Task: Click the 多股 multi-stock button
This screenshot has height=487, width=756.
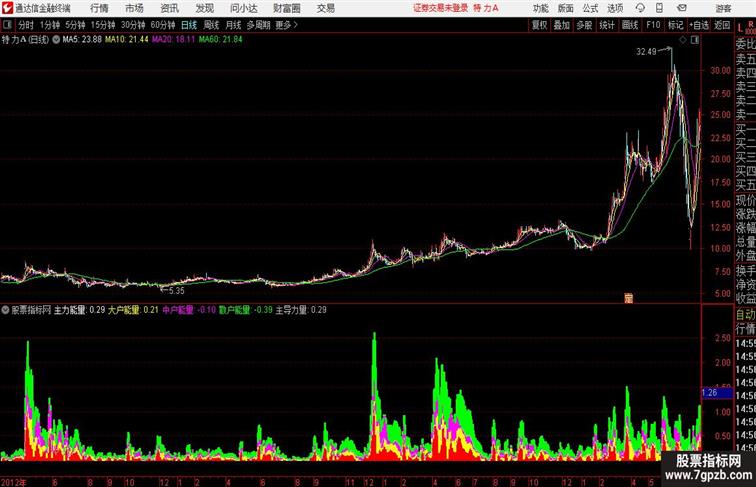Action: coord(584,25)
